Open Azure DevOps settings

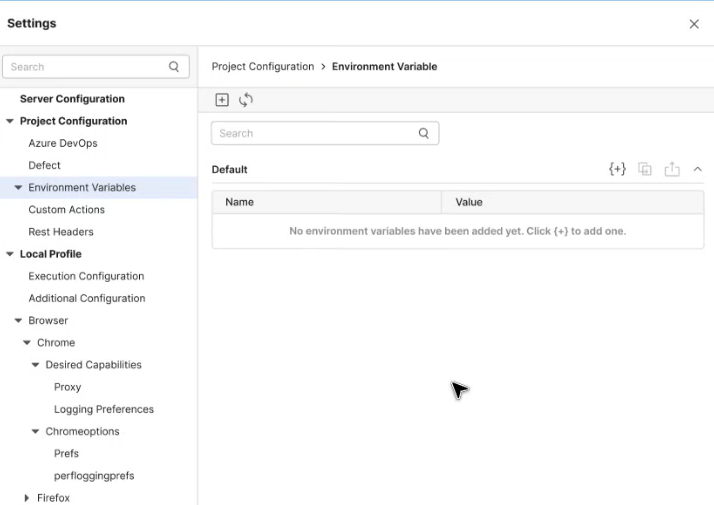tap(63, 143)
